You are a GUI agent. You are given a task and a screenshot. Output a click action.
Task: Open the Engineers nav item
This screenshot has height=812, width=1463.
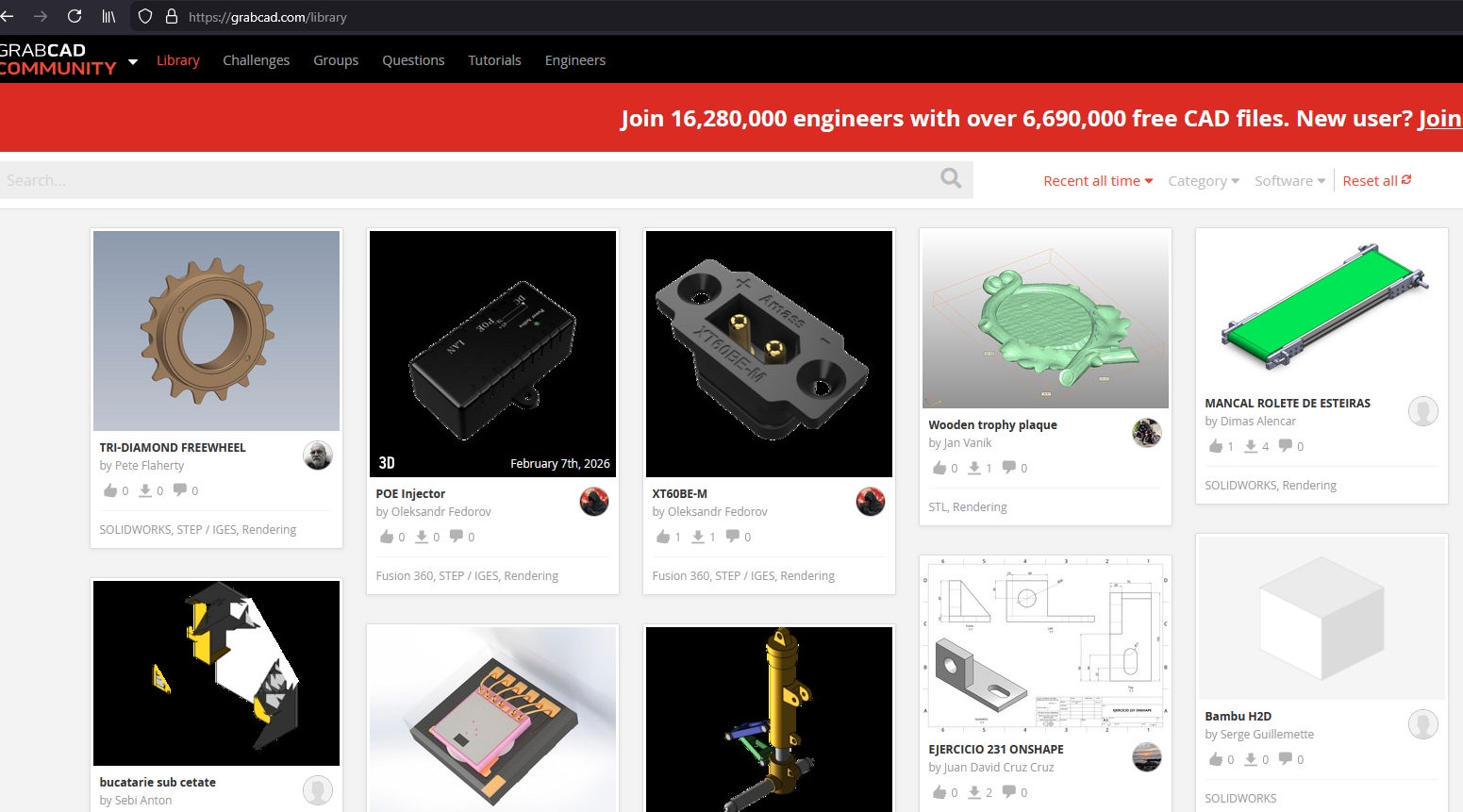(575, 60)
